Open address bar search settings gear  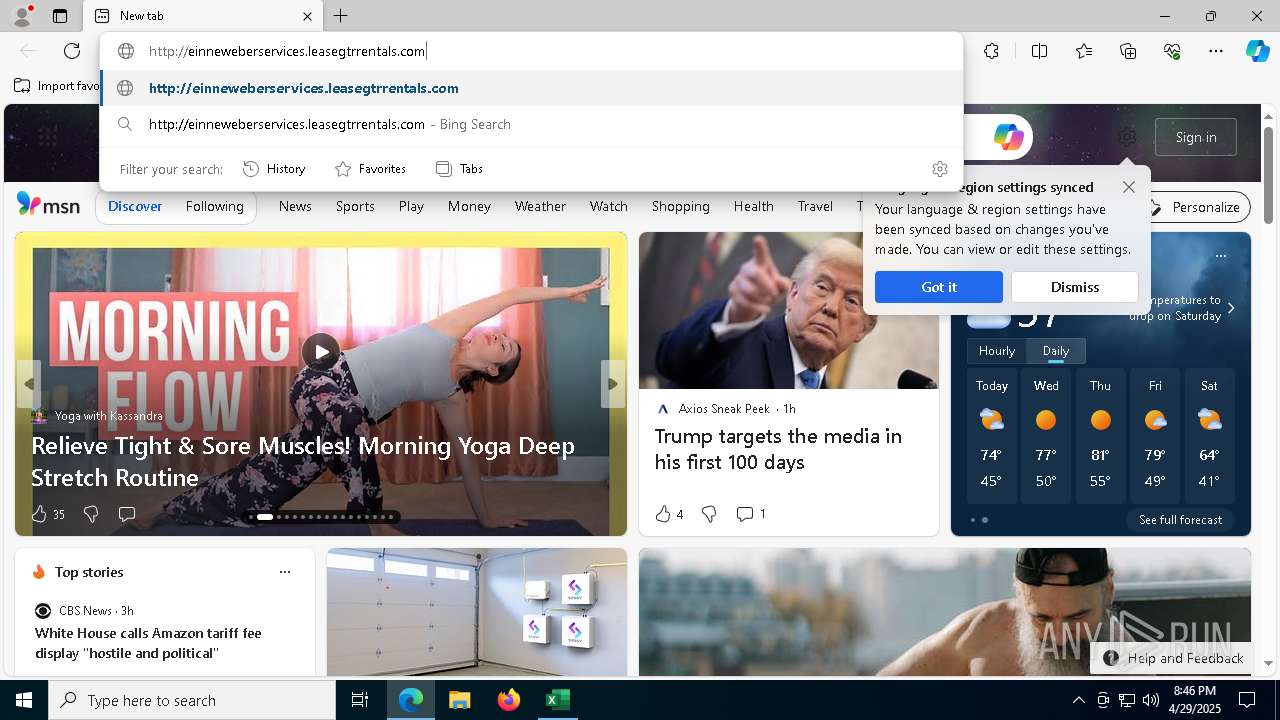939,169
